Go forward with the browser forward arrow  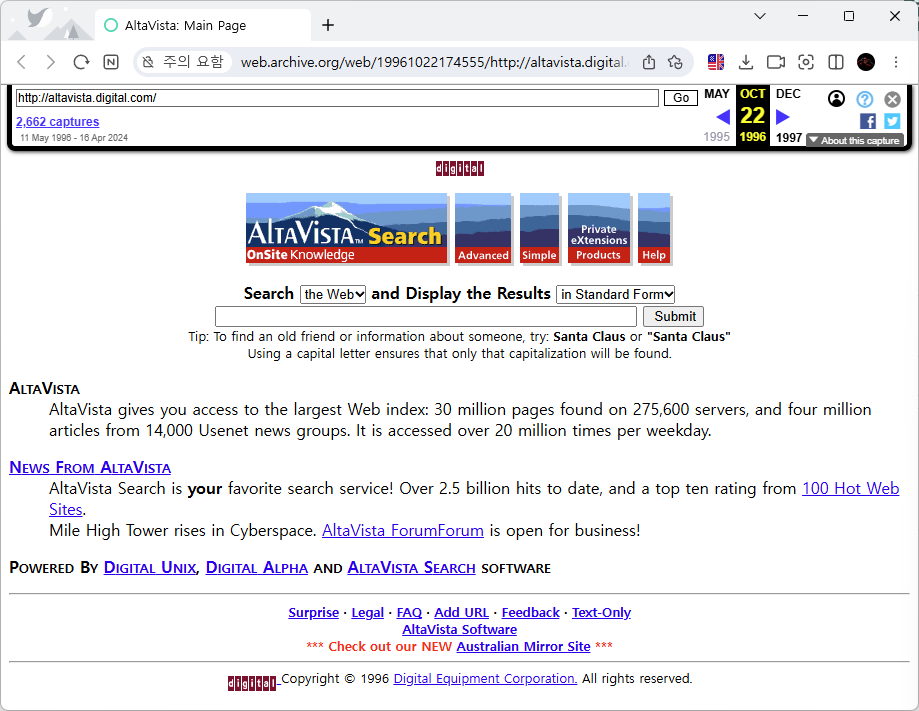pos(51,62)
